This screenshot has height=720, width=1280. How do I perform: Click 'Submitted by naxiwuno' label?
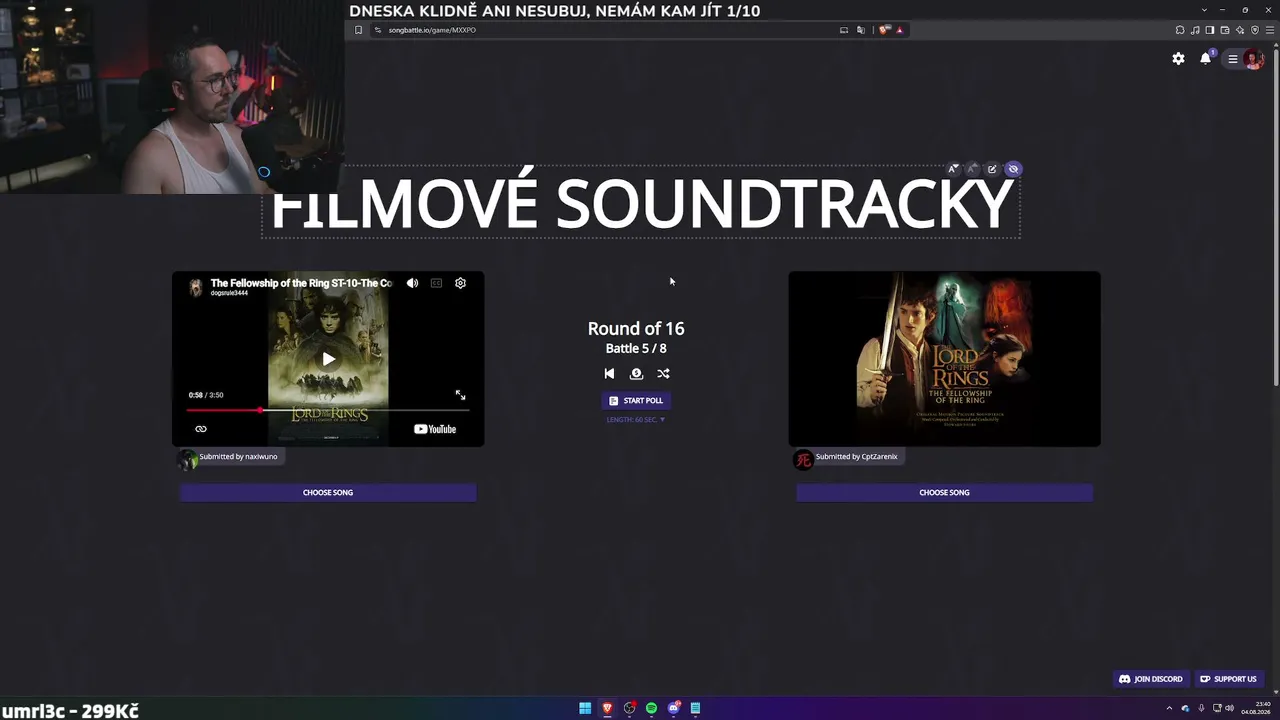[x=238, y=456]
